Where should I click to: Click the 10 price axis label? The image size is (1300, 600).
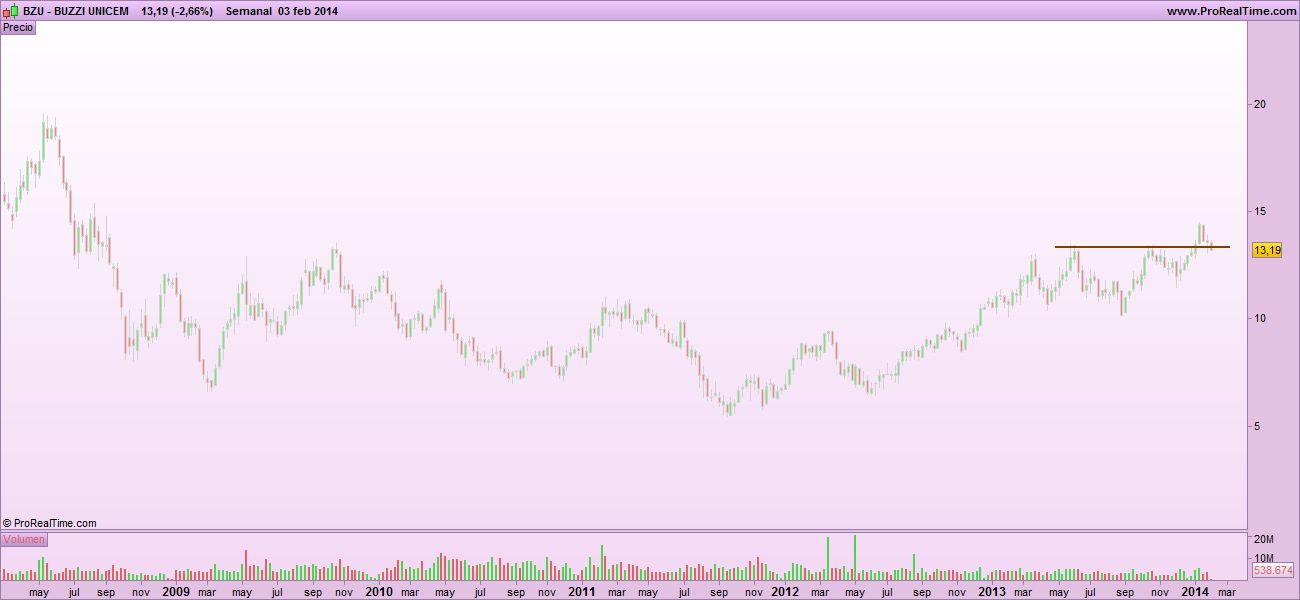point(1260,318)
